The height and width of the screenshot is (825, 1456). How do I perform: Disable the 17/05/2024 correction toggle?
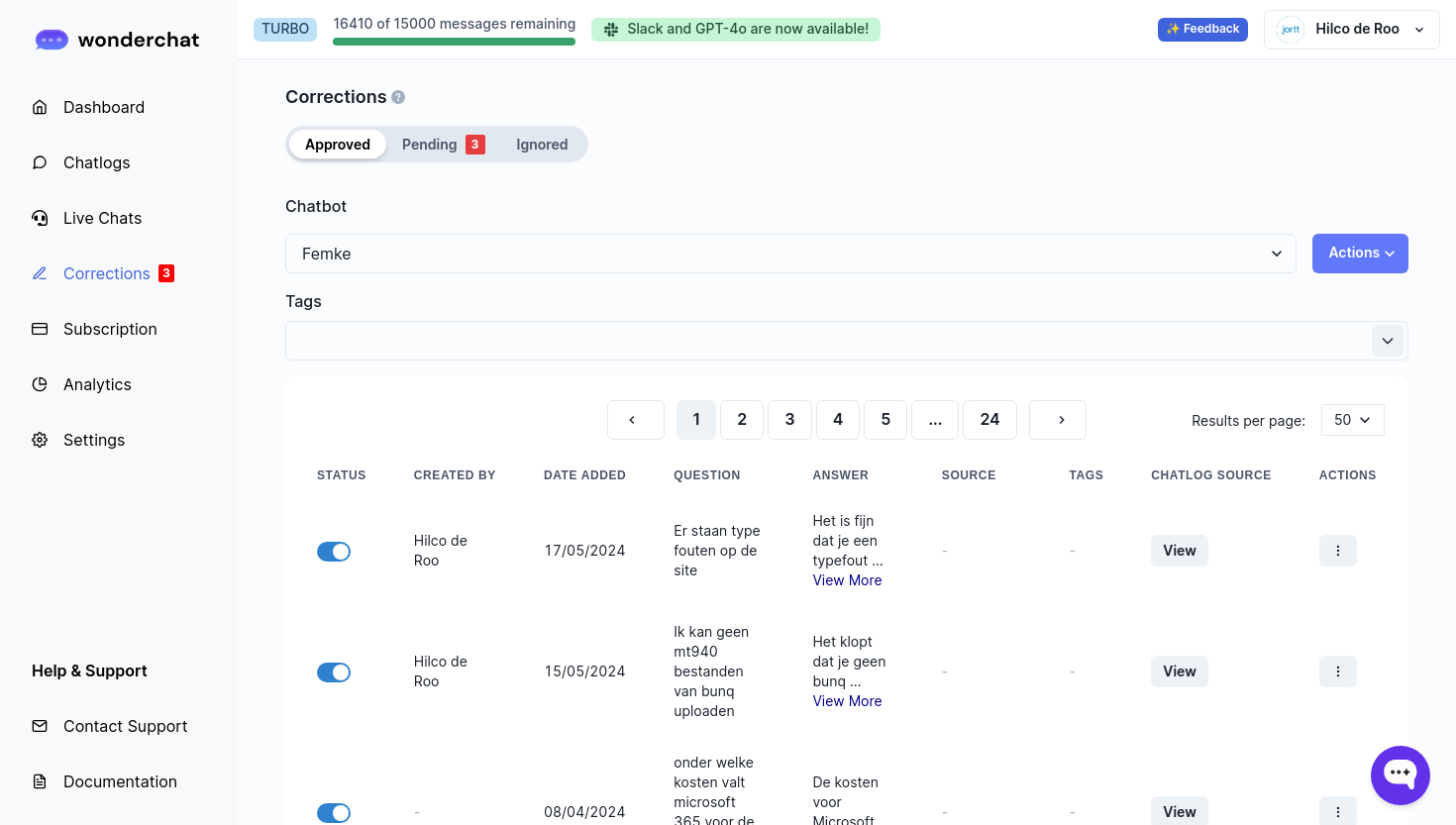point(334,552)
